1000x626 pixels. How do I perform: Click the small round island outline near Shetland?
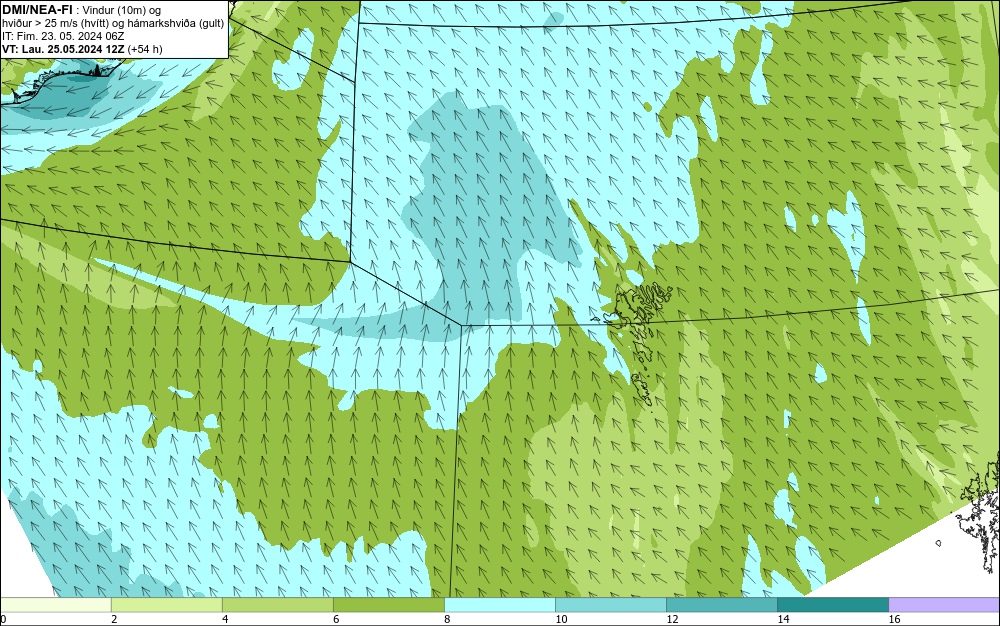(938, 543)
